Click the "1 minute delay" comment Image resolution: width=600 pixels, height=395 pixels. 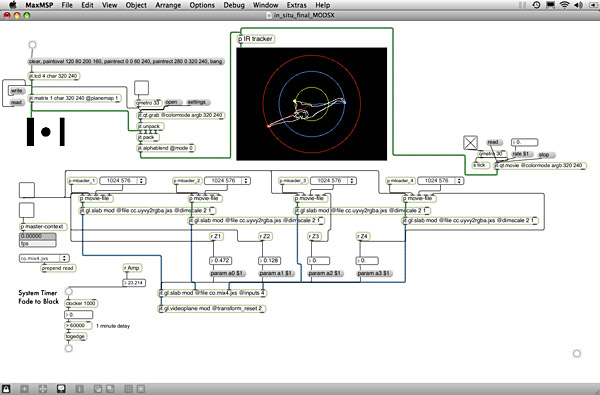(x=113, y=326)
